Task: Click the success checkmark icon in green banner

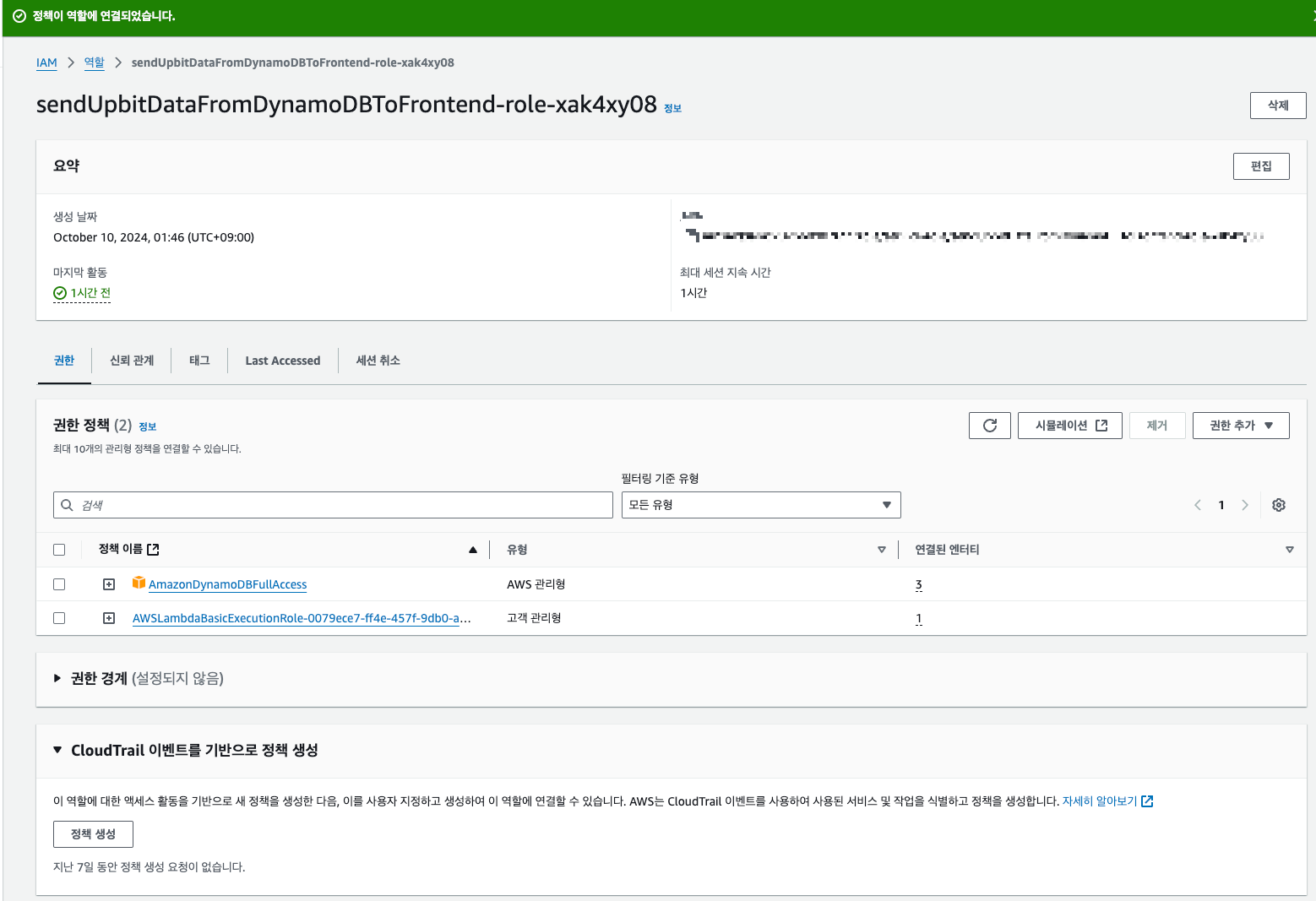Action: (x=19, y=16)
